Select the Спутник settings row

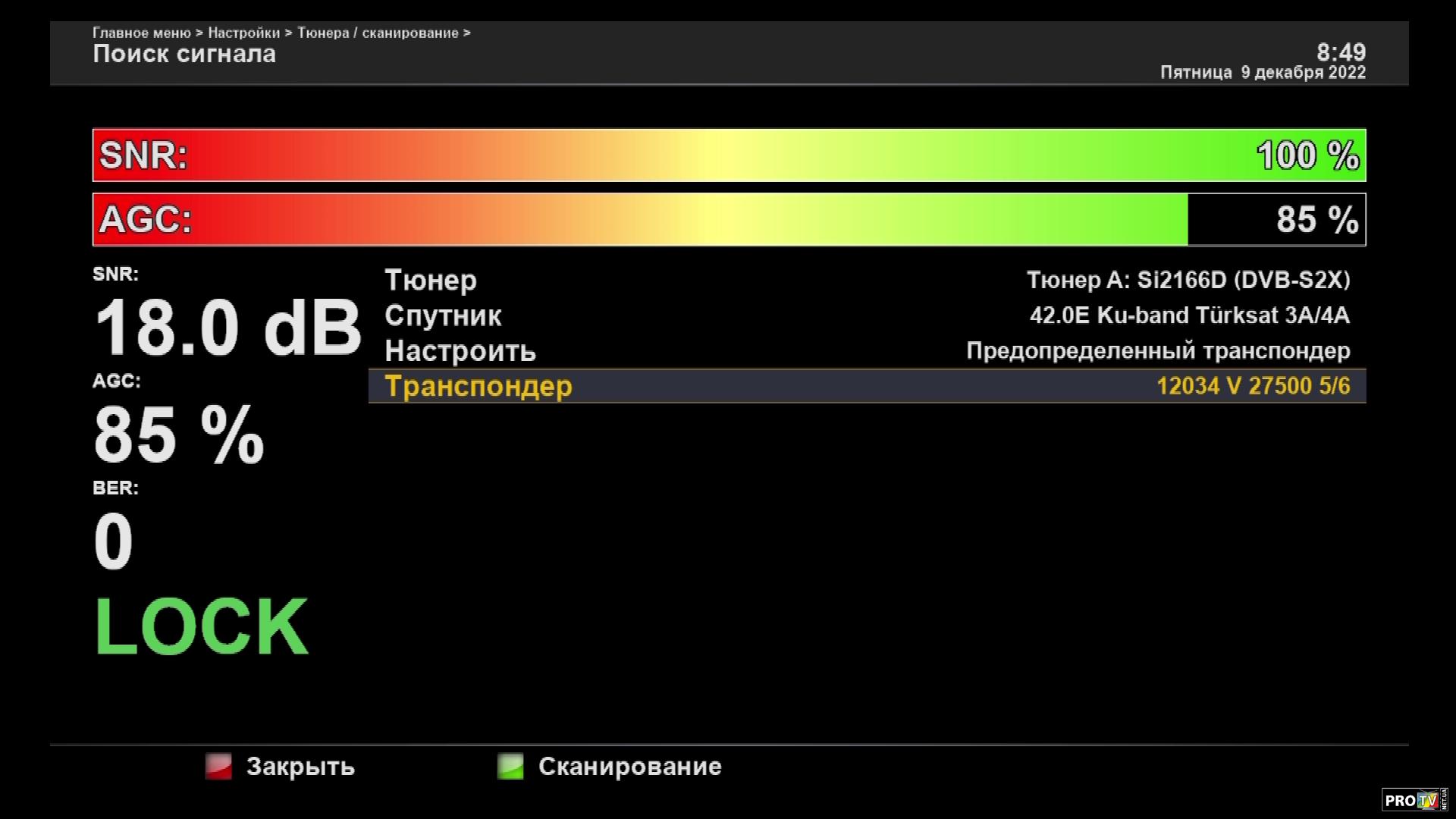pos(443,315)
